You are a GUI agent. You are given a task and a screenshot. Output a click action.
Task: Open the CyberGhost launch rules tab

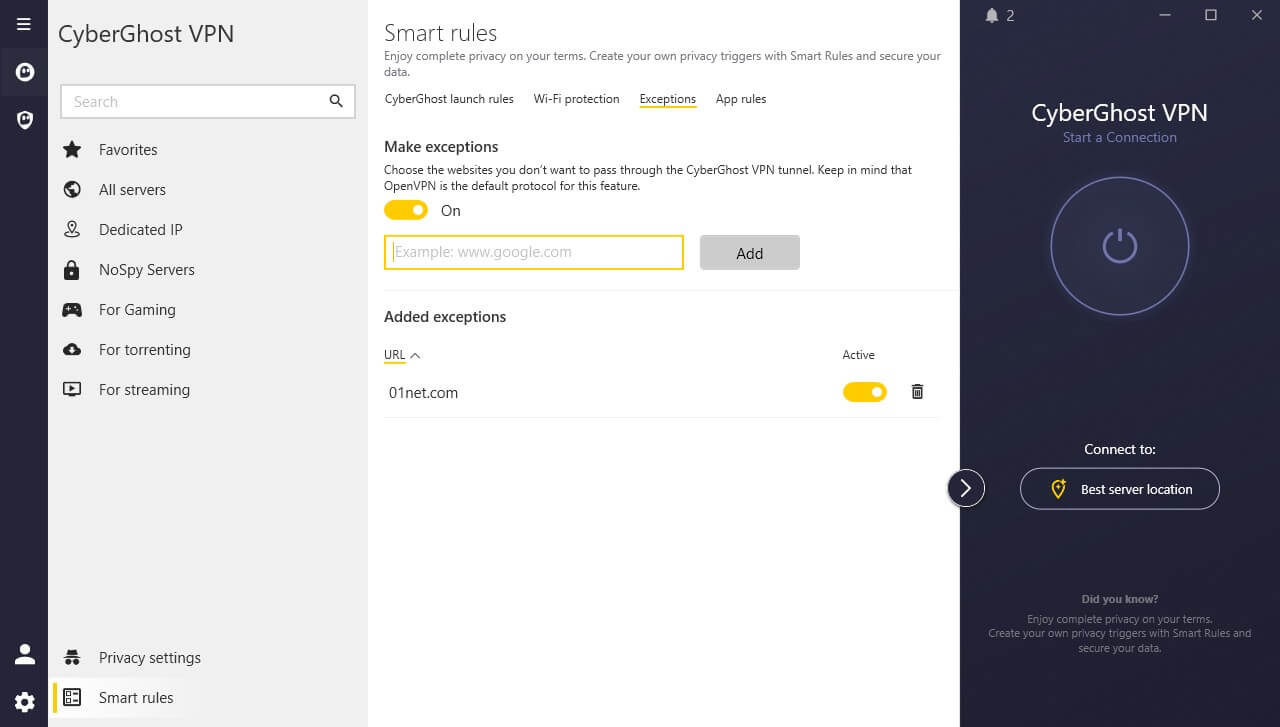[449, 99]
